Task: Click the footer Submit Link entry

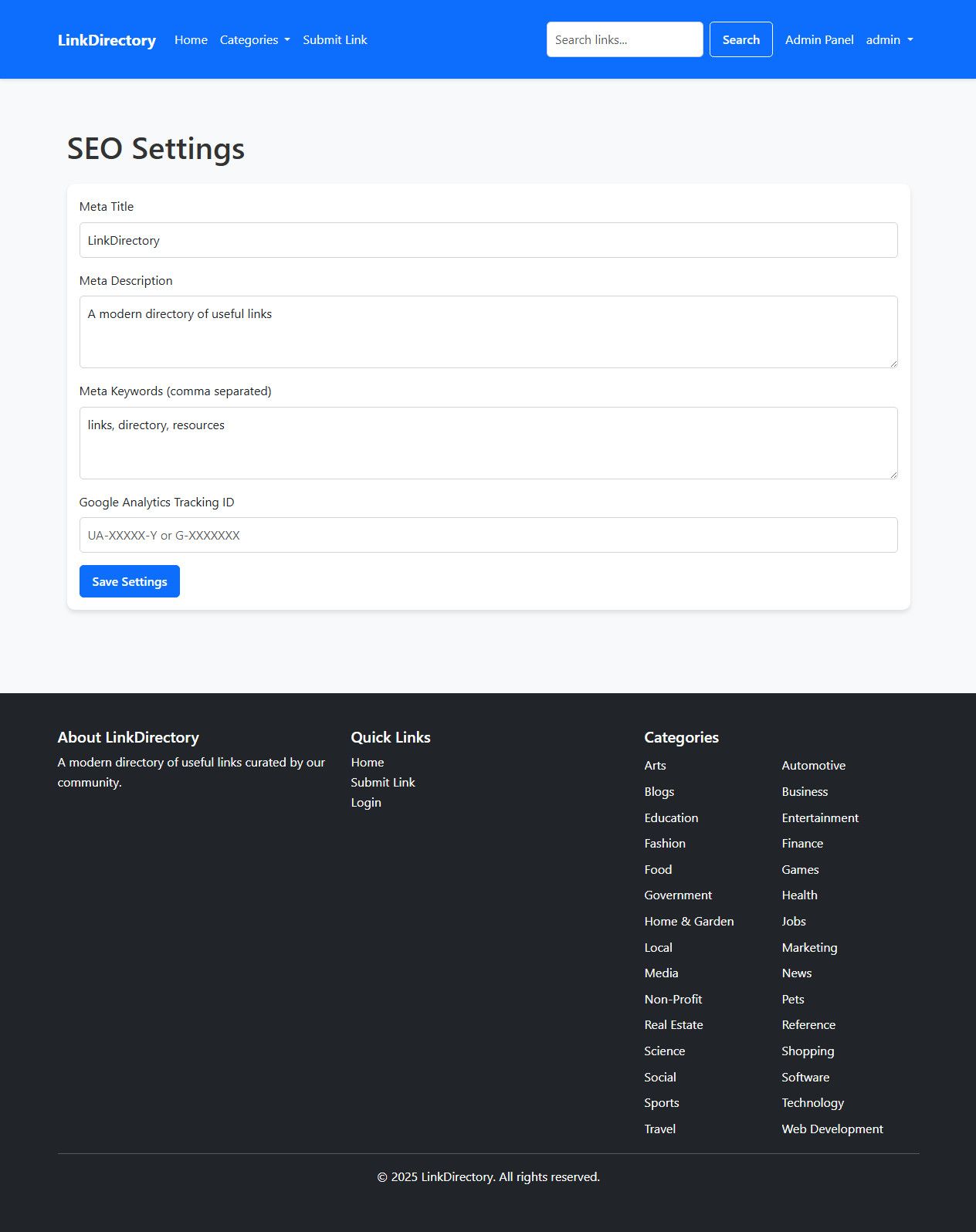Action: tap(383, 783)
